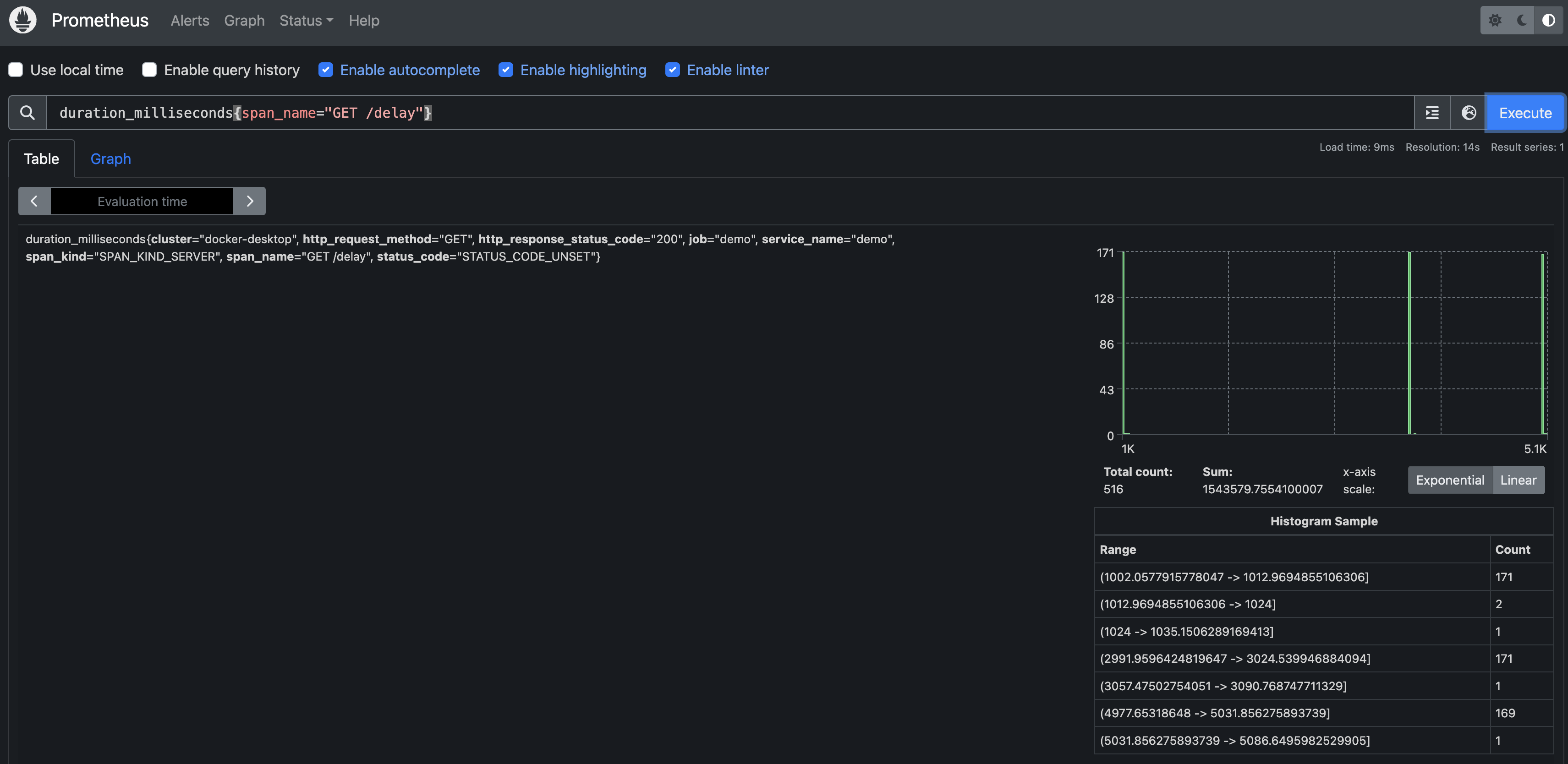
Task: Switch to dark theme moon icon
Action: [x=1522, y=20]
